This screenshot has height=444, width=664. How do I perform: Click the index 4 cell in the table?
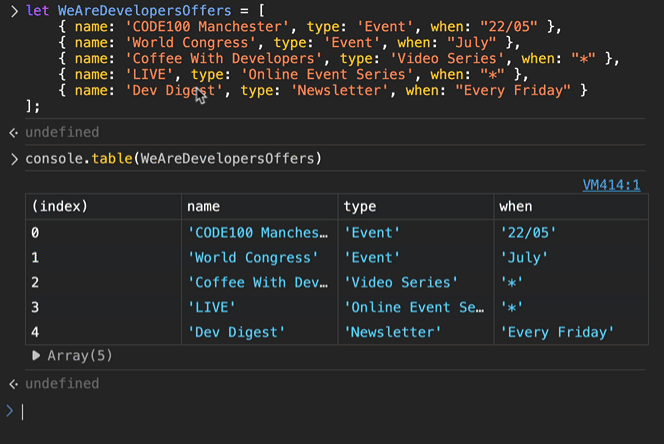(x=103, y=332)
